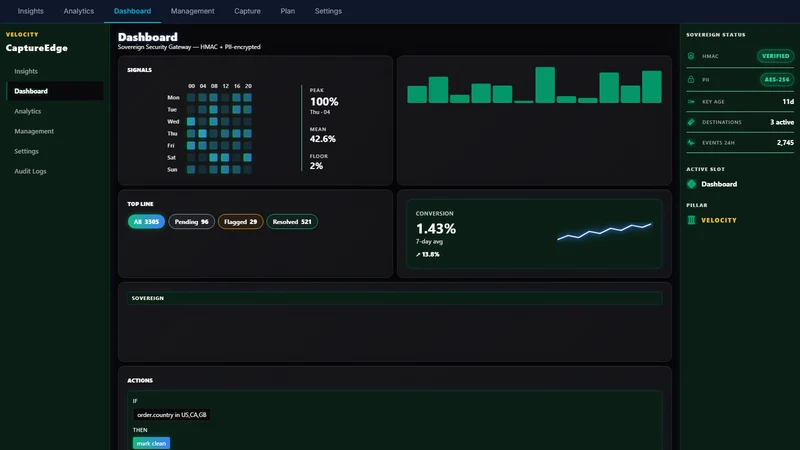Click the Dashboard active slot label
The image size is (800, 450).
tap(719, 184)
